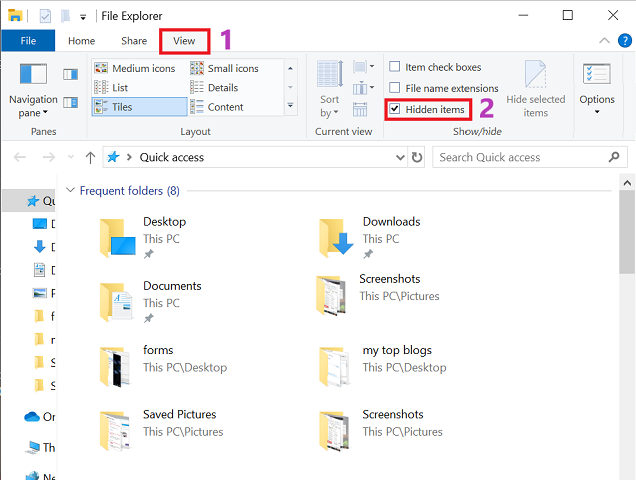Open This PC in the navigation pane
This screenshot has width=636, height=480.
pyautogui.click(x=40, y=447)
